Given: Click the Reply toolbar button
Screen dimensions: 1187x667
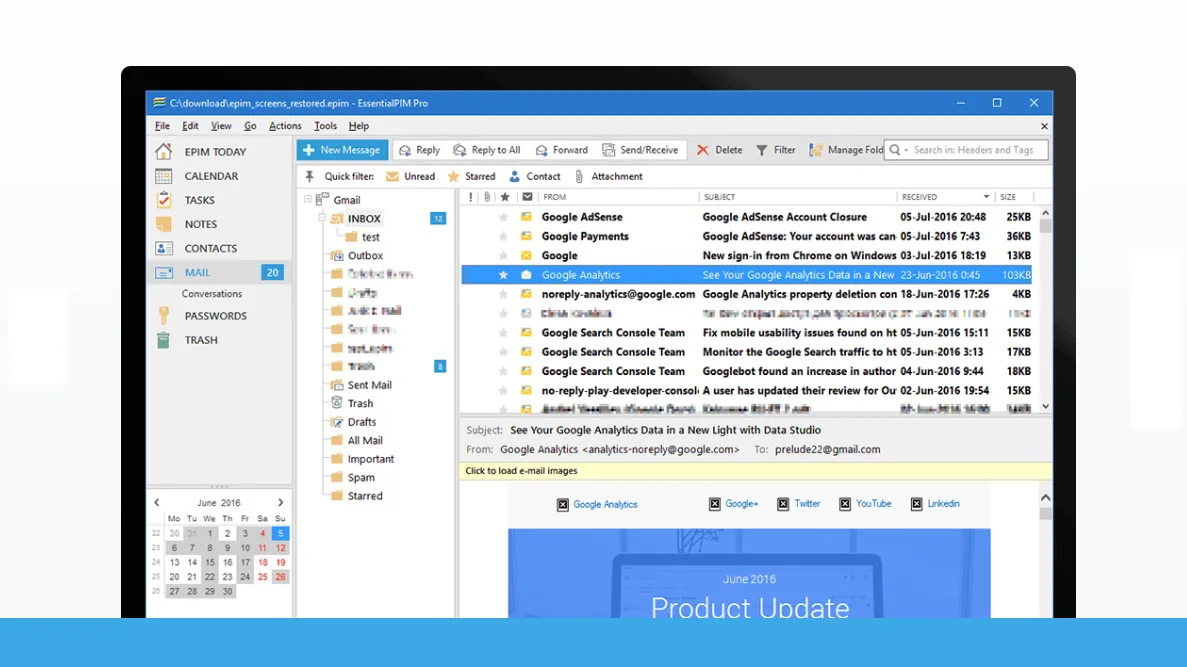Looking at the screenshot, I should pos(419,150).
